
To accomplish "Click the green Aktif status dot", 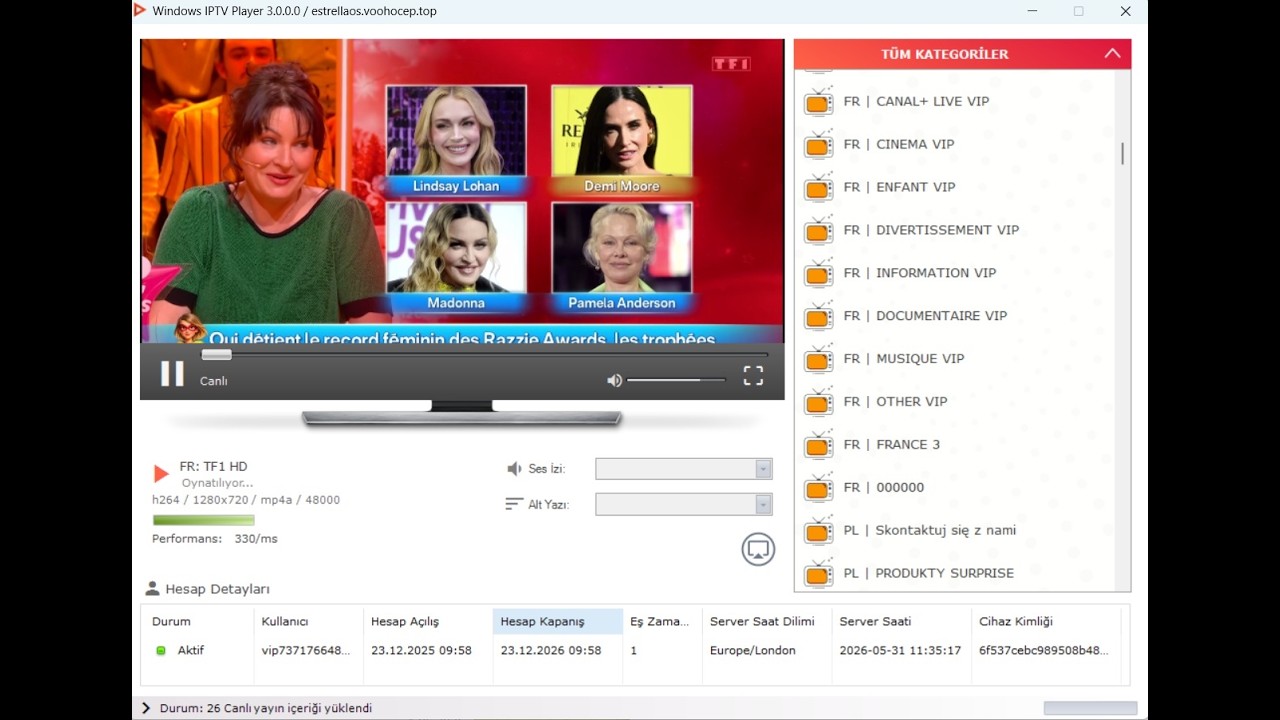I will (x=160, y=651).
